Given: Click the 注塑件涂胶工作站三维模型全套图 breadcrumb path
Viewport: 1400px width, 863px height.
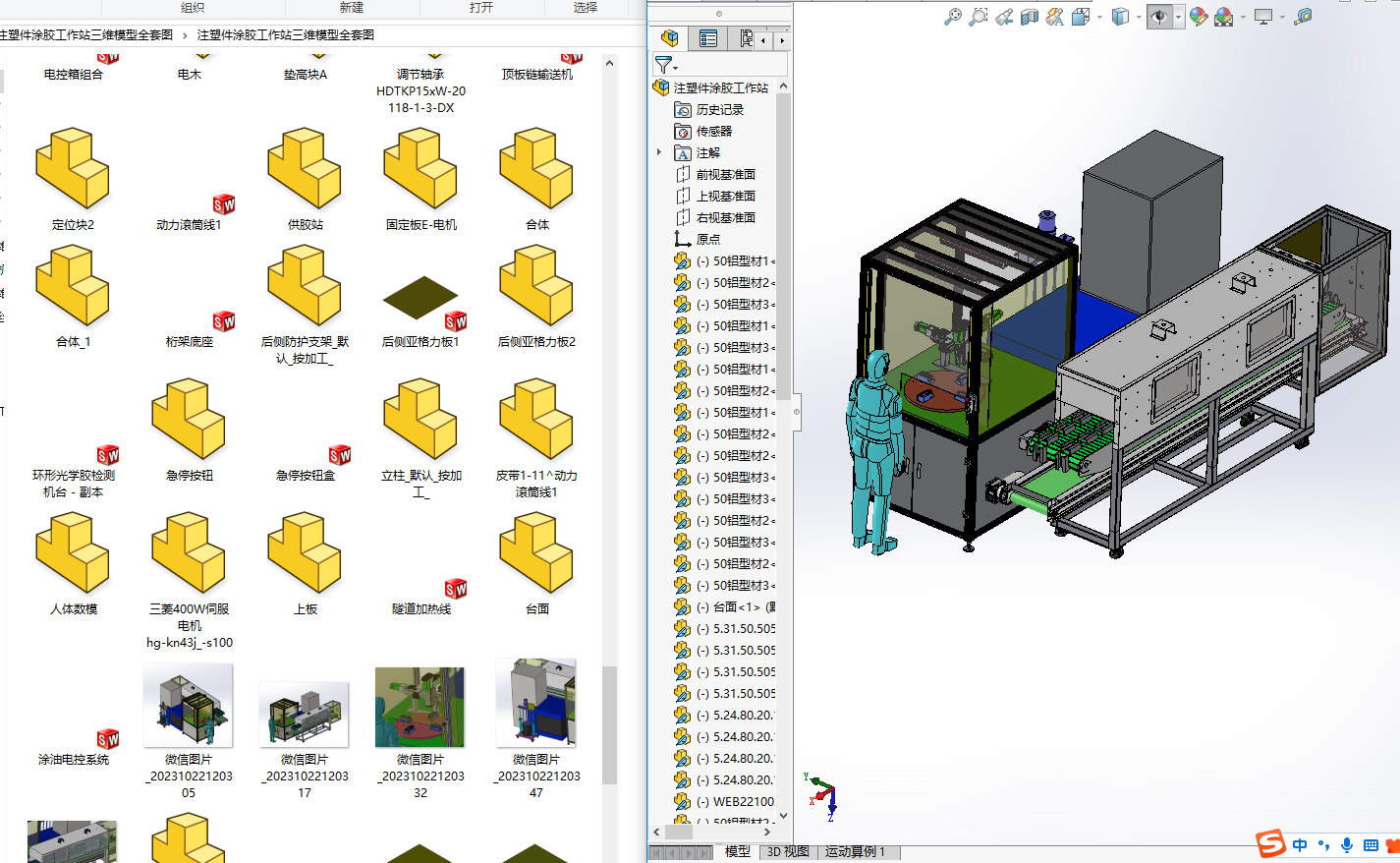Looking at the screenshot, I should click(x=285, y=34).
